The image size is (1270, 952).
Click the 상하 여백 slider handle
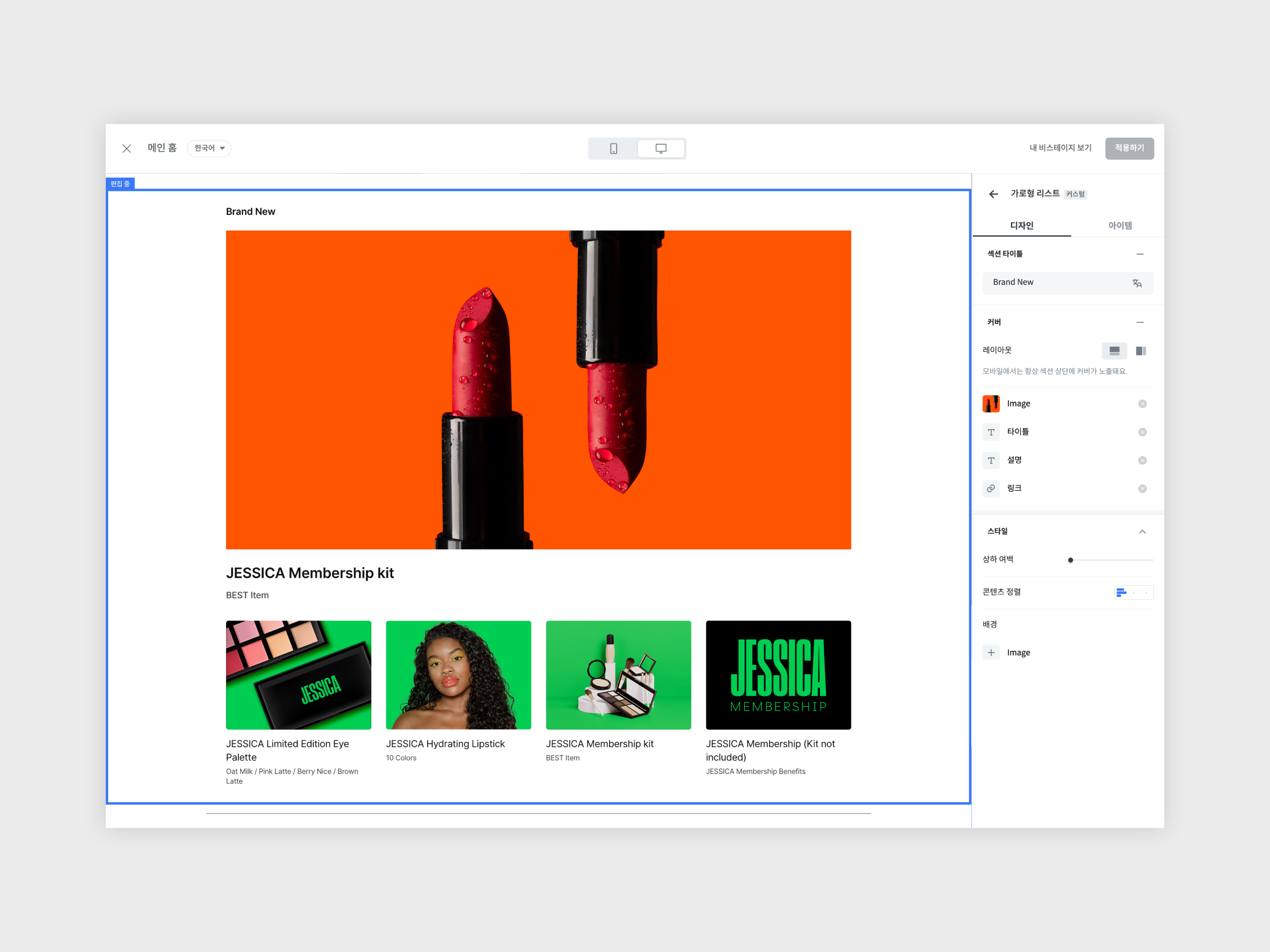coord(1070,560)
